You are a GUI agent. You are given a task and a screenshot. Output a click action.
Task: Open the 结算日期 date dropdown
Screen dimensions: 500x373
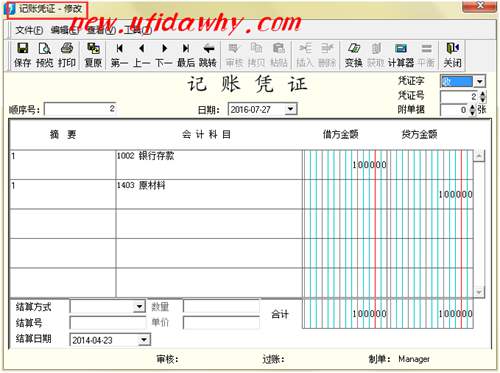pos(144,340)
